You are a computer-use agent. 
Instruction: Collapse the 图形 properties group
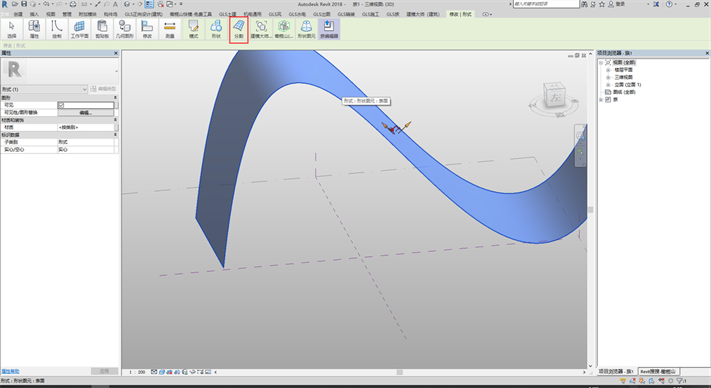click(115, 97)
